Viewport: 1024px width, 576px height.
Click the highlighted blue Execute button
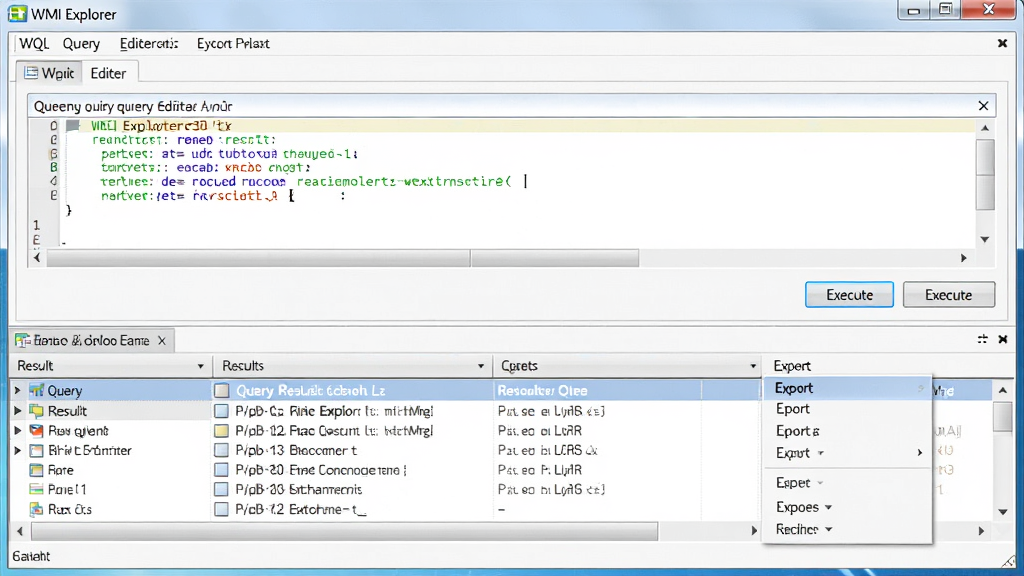(x=849, y=295)
